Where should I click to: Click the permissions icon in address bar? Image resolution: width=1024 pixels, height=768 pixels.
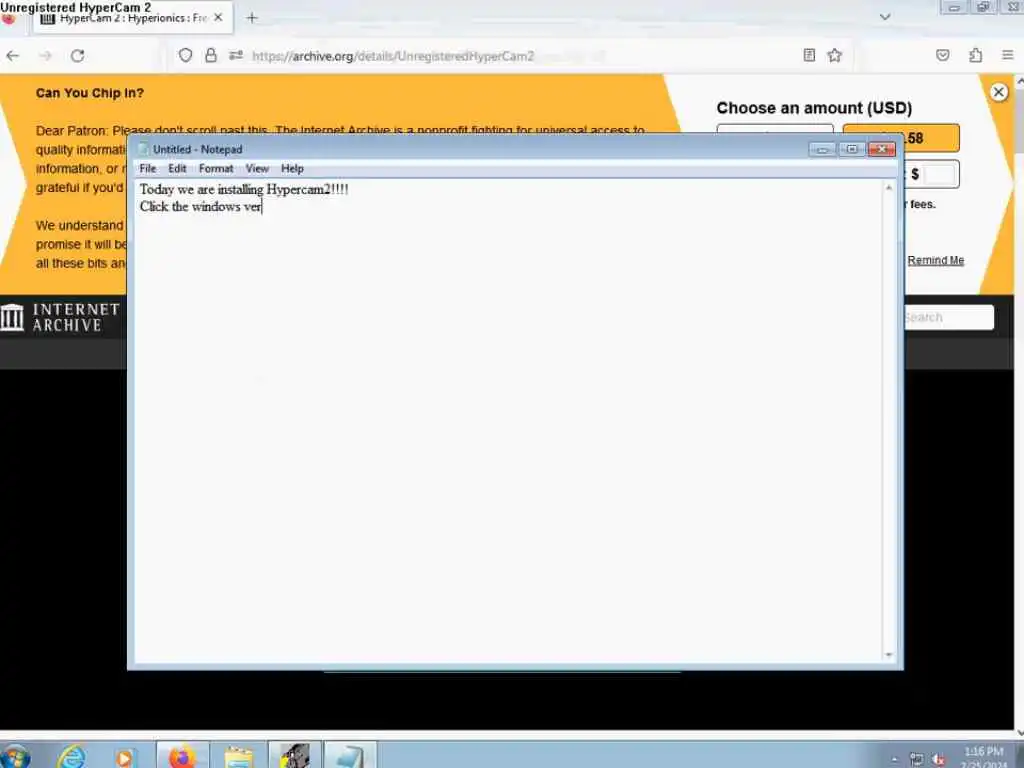pyautogui.click(x=236, y=56)
